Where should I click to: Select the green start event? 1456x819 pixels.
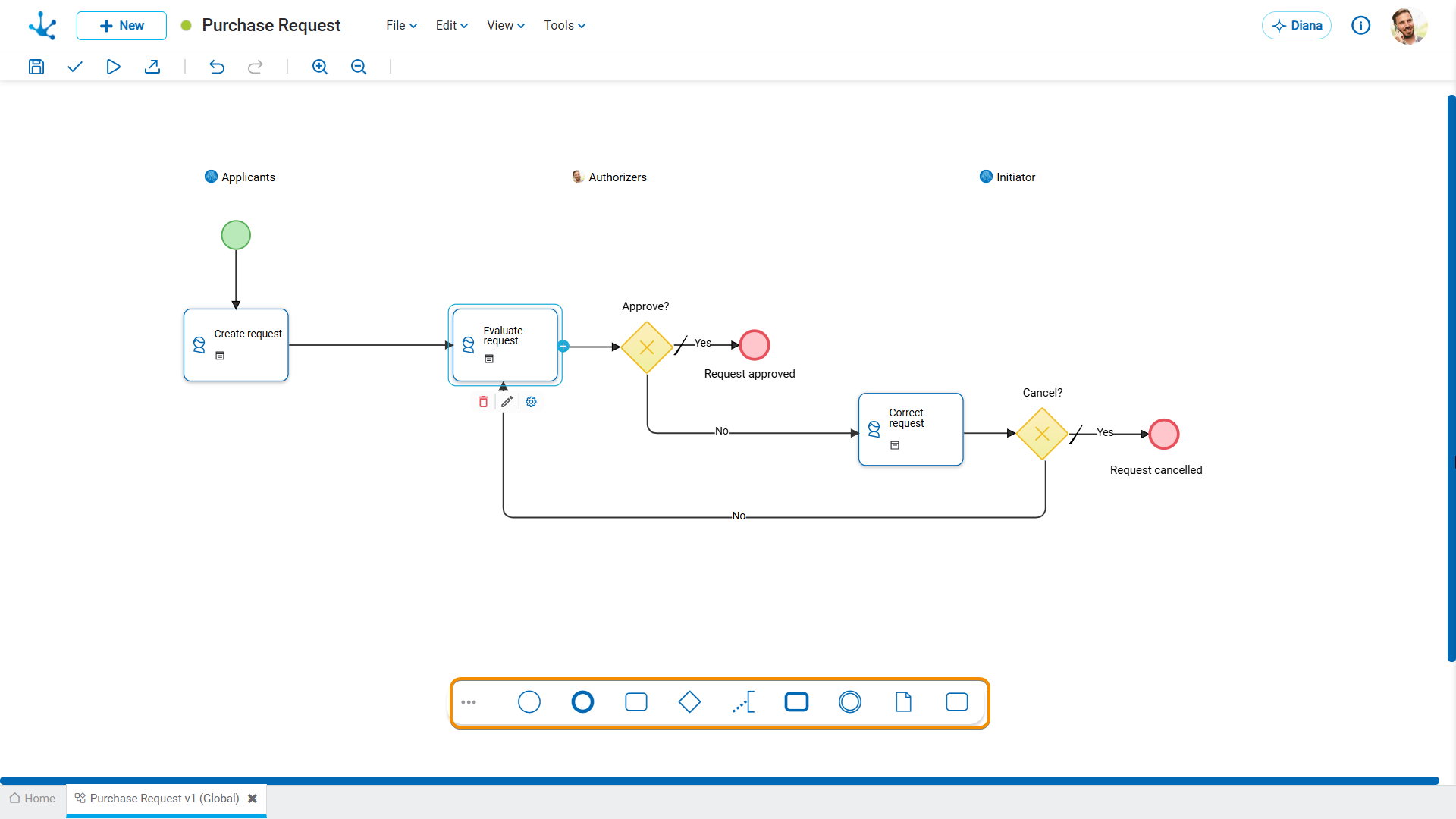pyautogui.click(x=236, y=235)
